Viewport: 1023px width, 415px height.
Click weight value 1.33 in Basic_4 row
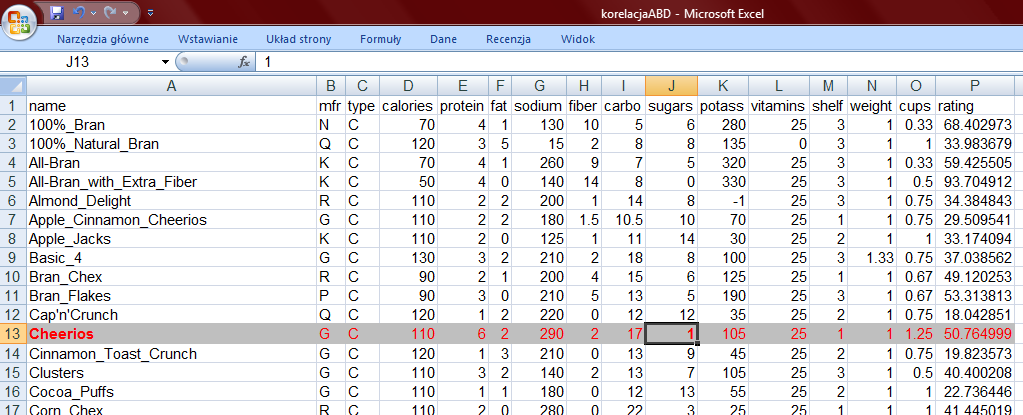click(x=872, y=258)
